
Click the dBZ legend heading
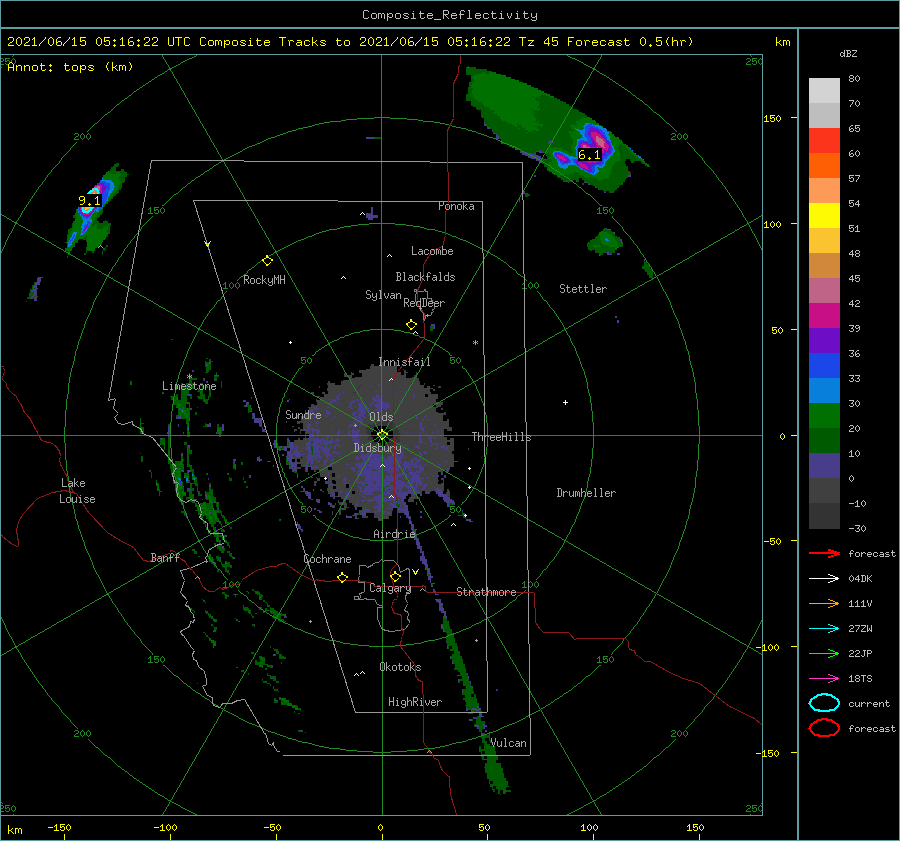tap(848, 53)
